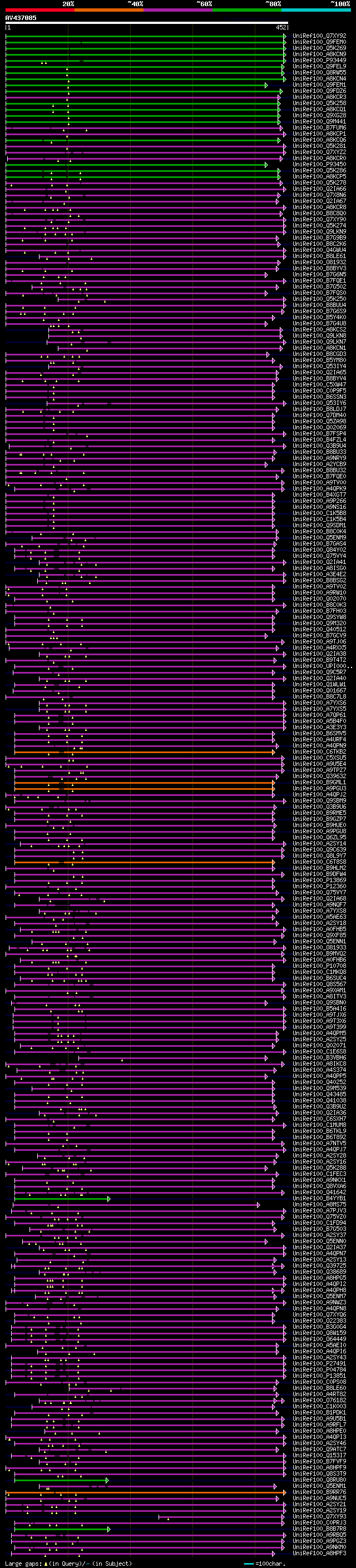This screenshot has height=1568, width=356.
Task: Select label UniRef100_Q9M441
Action: (x=319, y=122)
